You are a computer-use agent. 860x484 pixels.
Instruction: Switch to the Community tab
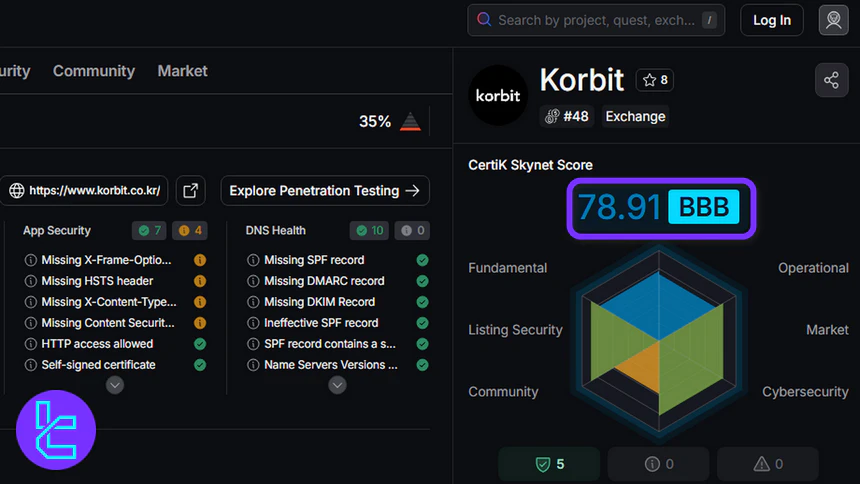click(x=94, y=71)
